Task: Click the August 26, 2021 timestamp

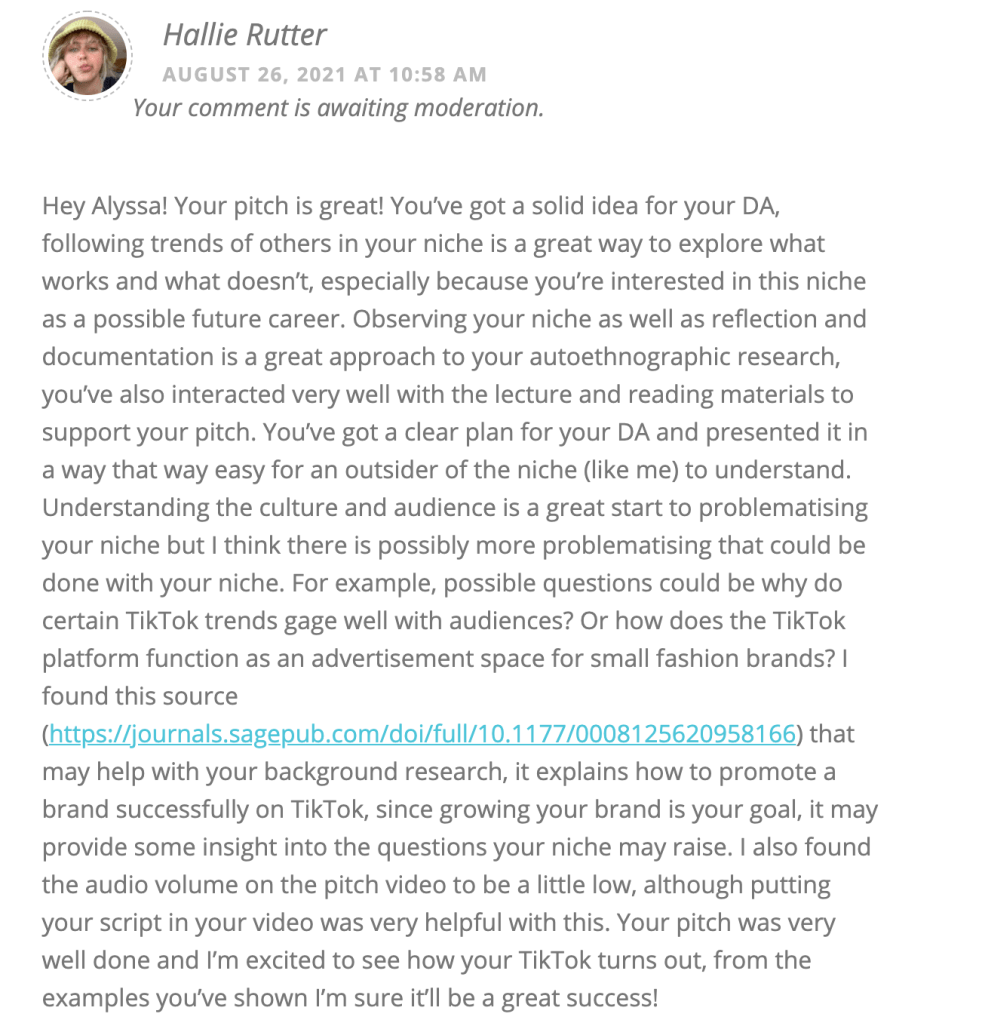Action: tap(324, 75)
